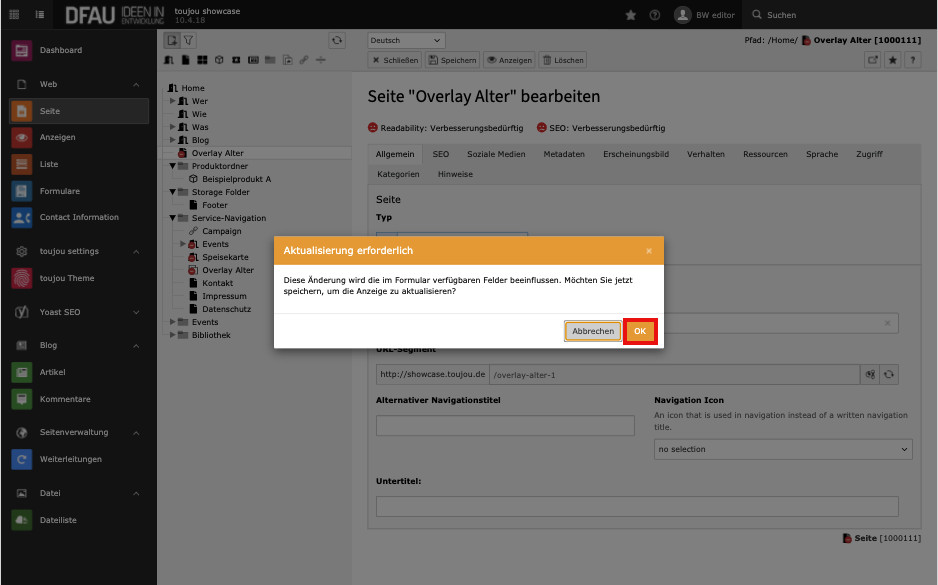Refresh the page tree
This screenshot has width=938, height=585.
[x=337, y=40]
